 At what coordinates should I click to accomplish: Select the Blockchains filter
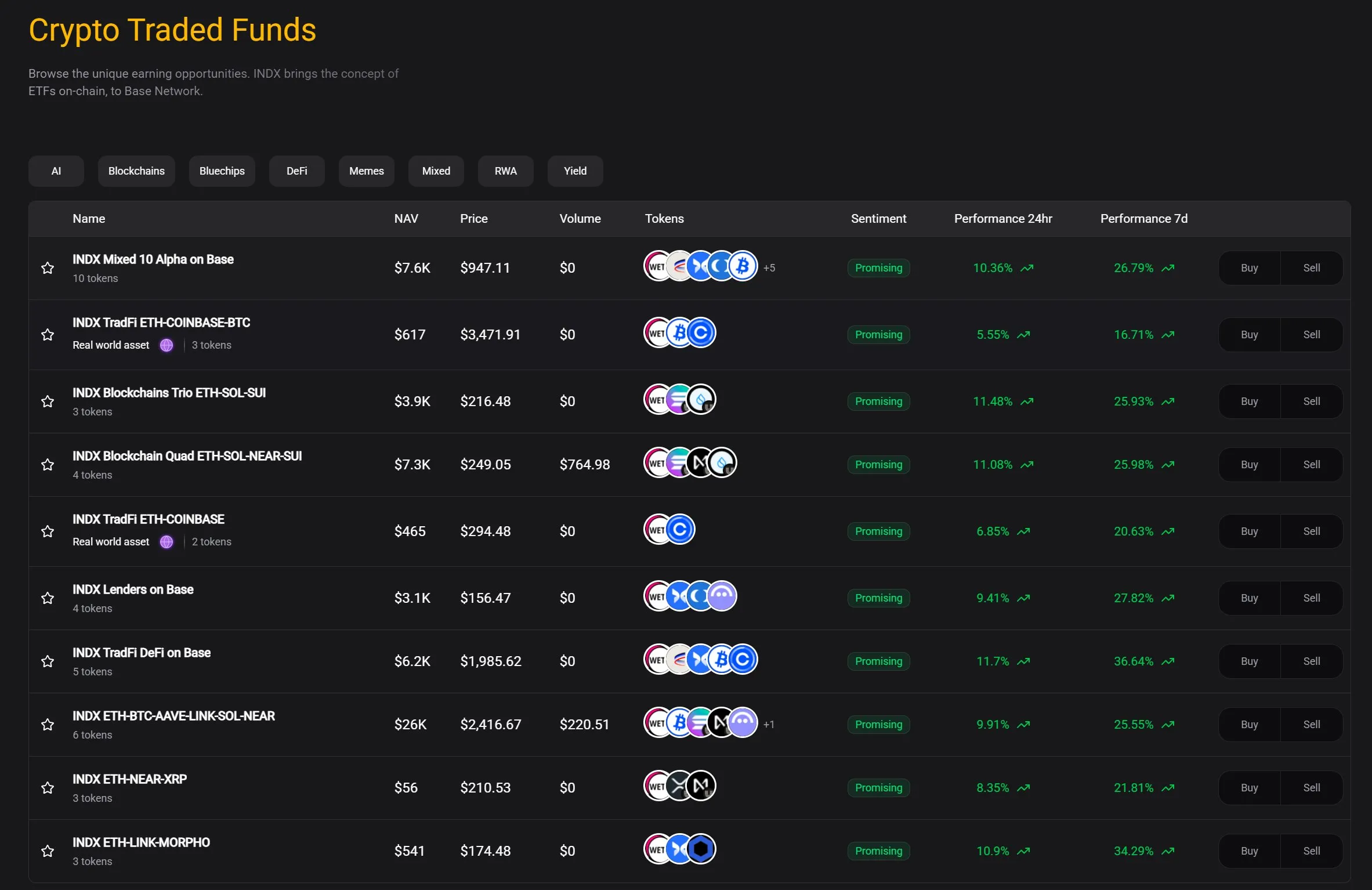[136, 171]
